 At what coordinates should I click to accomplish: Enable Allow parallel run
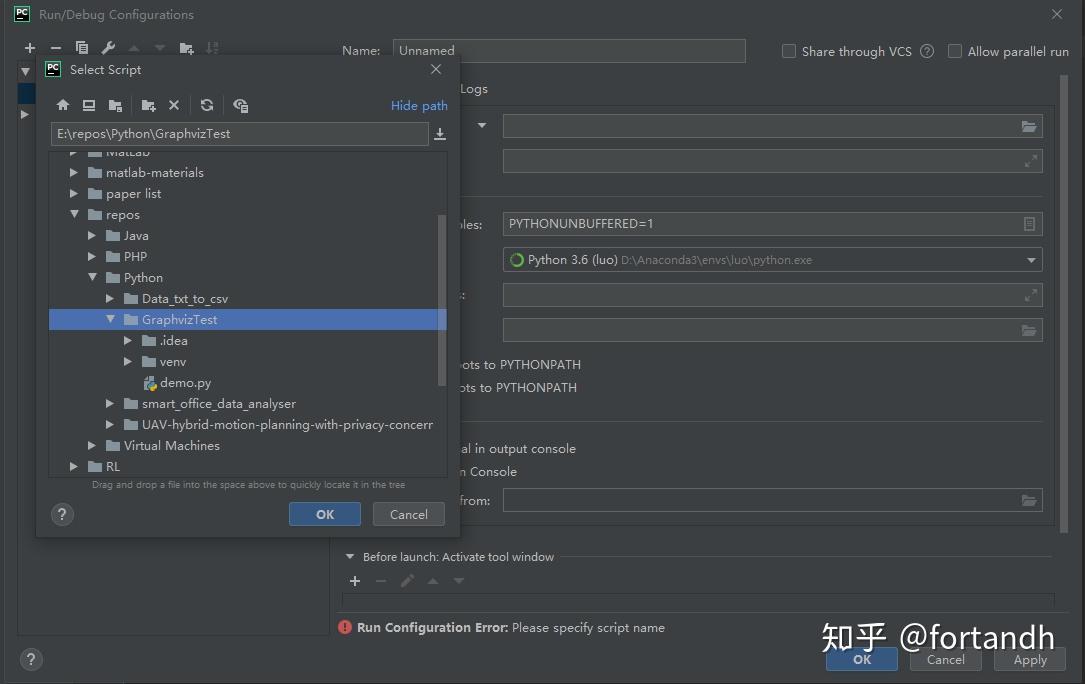955,51
